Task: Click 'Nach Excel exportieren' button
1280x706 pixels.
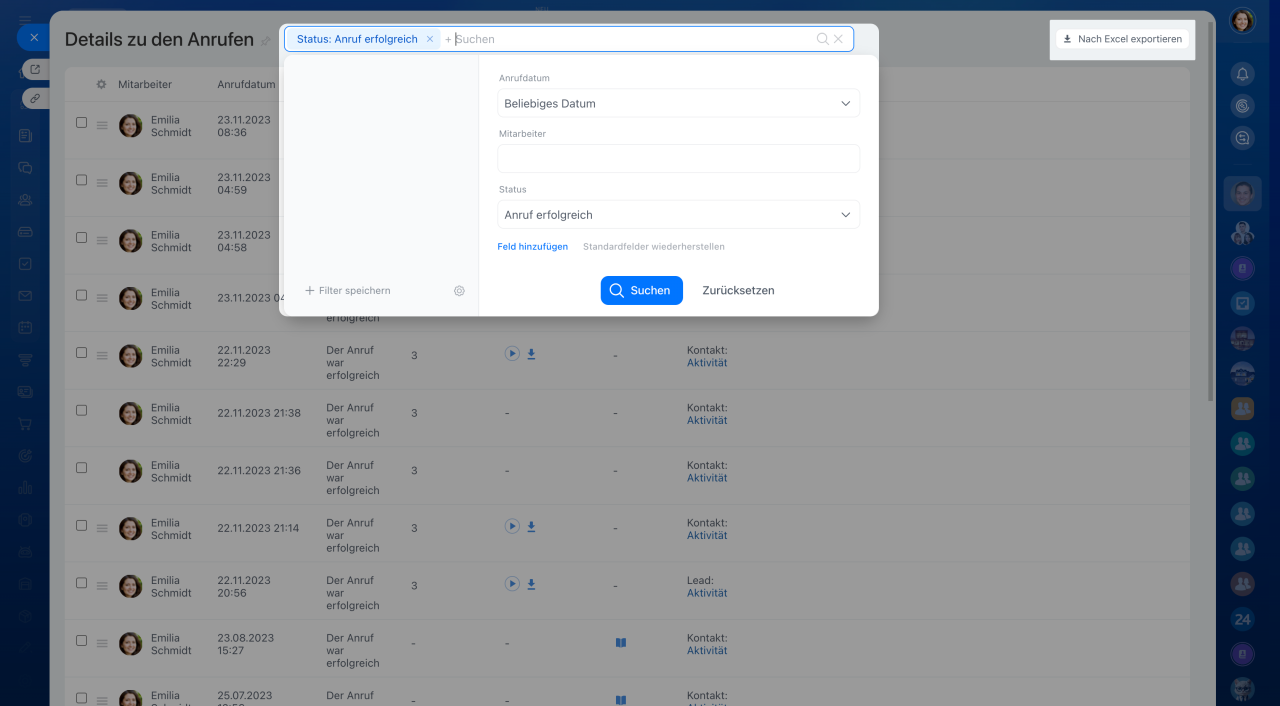Action: [x=1122, y=39]
